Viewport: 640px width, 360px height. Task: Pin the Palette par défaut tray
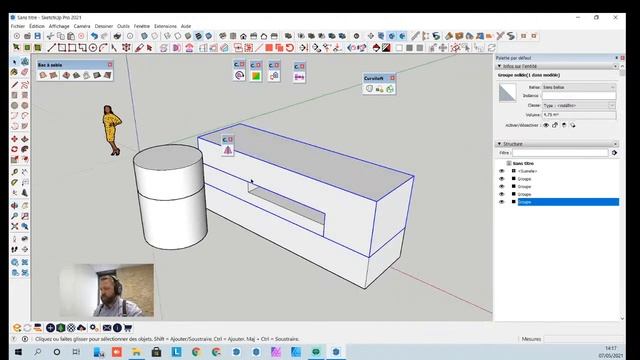pyautogui.click(x=617, y=58)
